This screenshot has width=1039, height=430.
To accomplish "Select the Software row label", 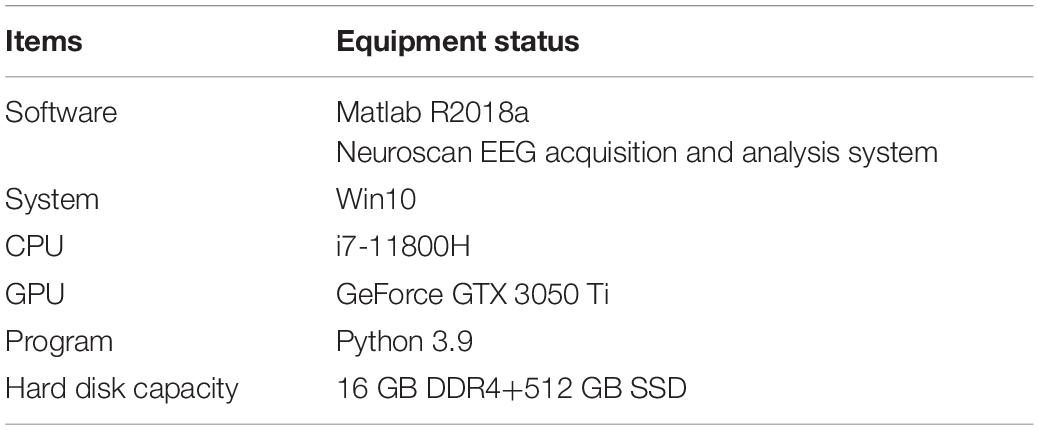I will [61, 113].
